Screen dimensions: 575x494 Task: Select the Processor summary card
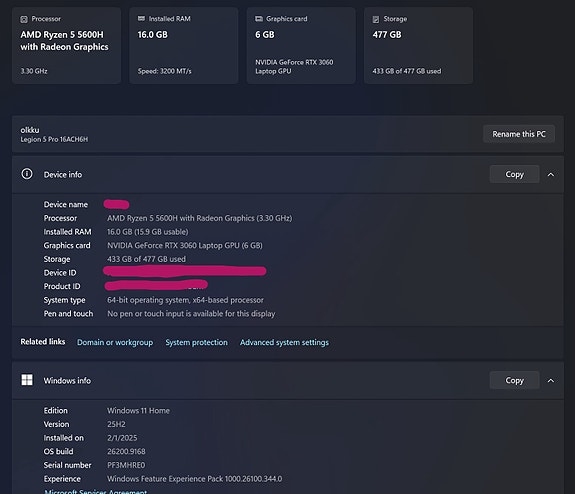coord(66,45)
